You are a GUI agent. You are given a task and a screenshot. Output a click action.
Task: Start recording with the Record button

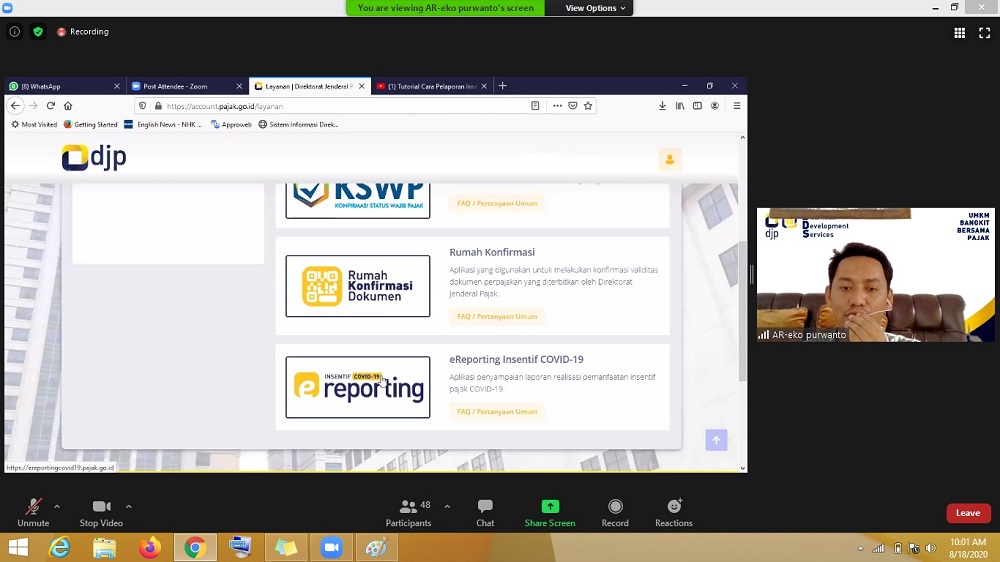point(615,513)
